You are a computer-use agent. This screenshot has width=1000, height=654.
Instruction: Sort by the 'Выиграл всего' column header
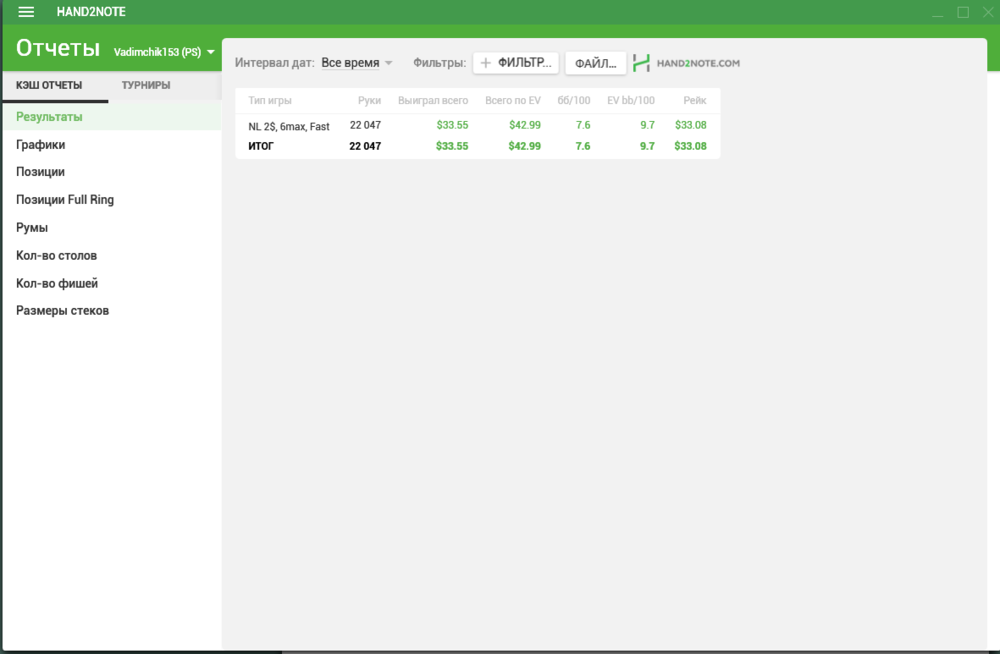[432, 101]
